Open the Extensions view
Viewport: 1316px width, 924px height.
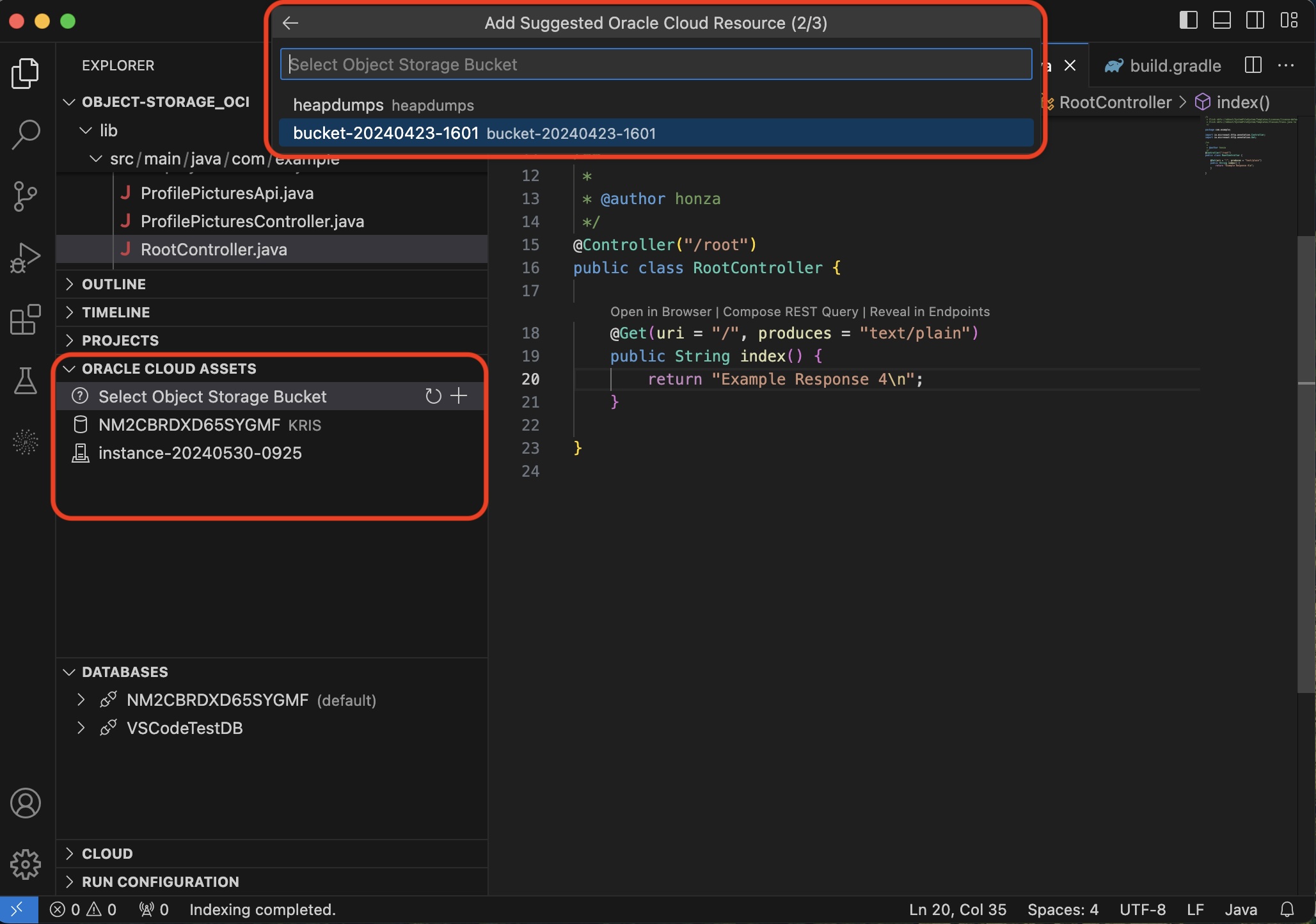25,319
